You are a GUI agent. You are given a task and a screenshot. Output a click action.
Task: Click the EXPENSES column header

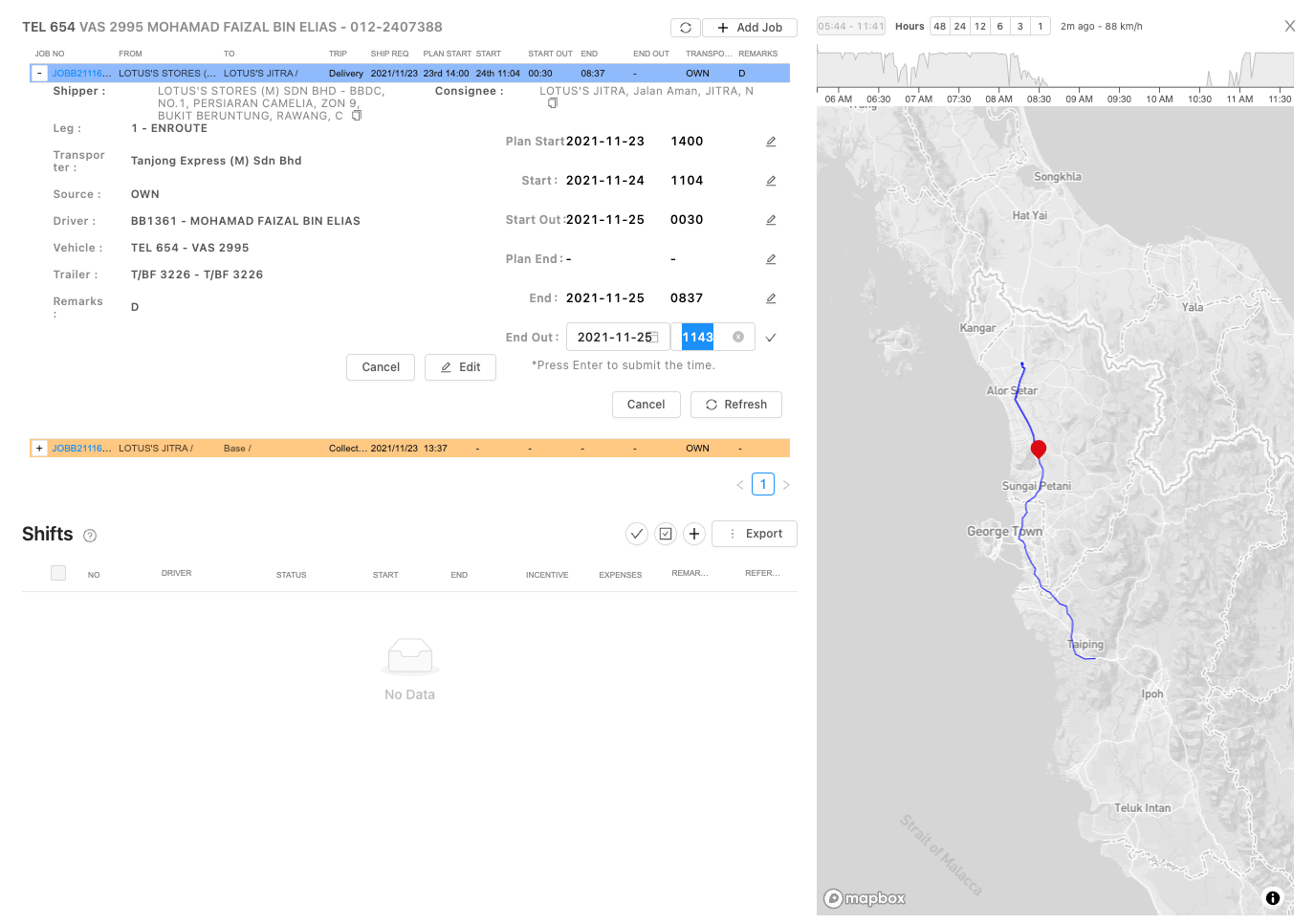coord(621,575)
